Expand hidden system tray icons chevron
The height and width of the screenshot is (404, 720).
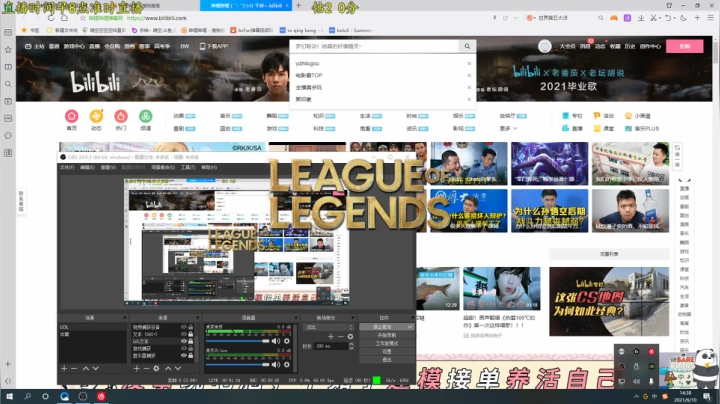(x=636, y=397)
